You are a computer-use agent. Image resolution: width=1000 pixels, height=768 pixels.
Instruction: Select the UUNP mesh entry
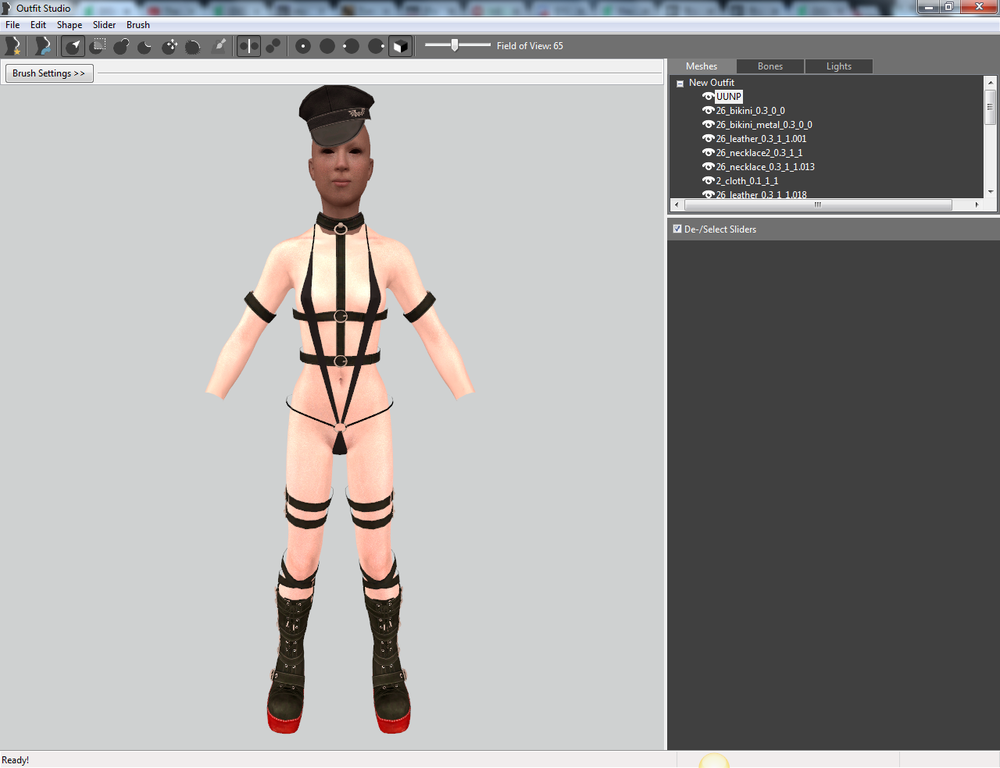click(x=729, y=97)
